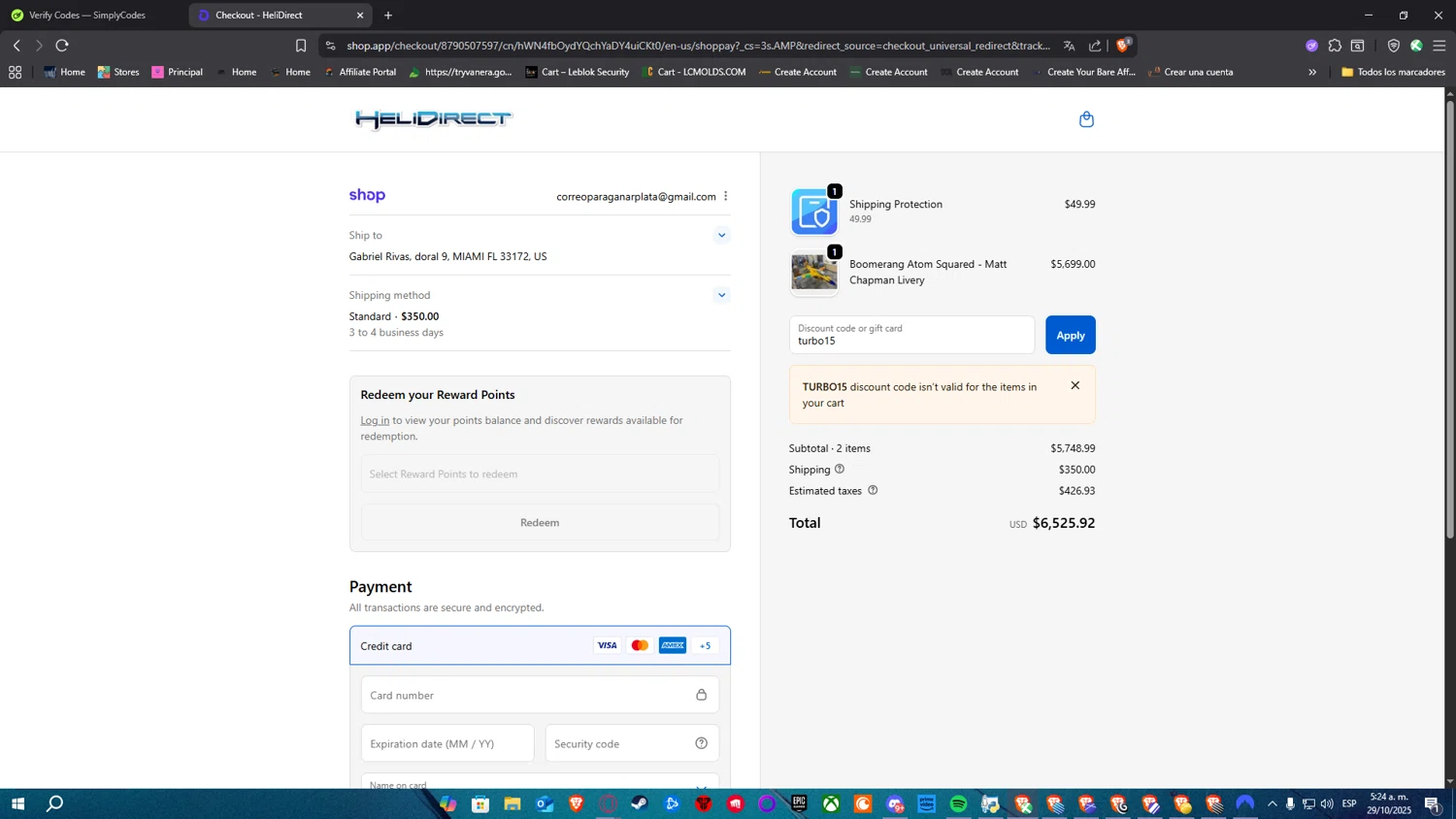Click the browser address bar URL
This screenshot has height=819, width=1456.
698,46
